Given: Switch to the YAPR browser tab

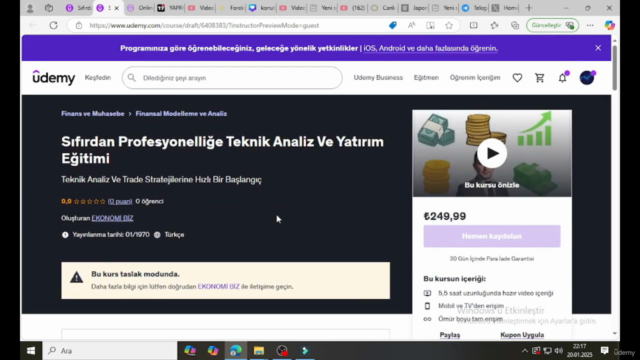Looking at the screenshot, I should [170, 8].
